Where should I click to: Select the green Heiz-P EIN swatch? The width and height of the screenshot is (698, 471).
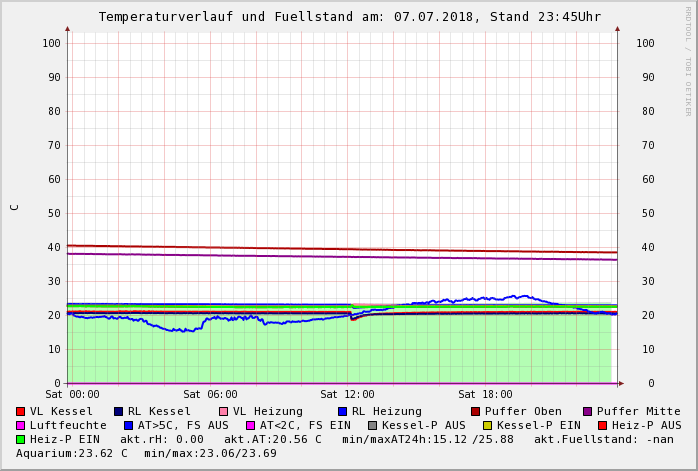tap(21, 439)
